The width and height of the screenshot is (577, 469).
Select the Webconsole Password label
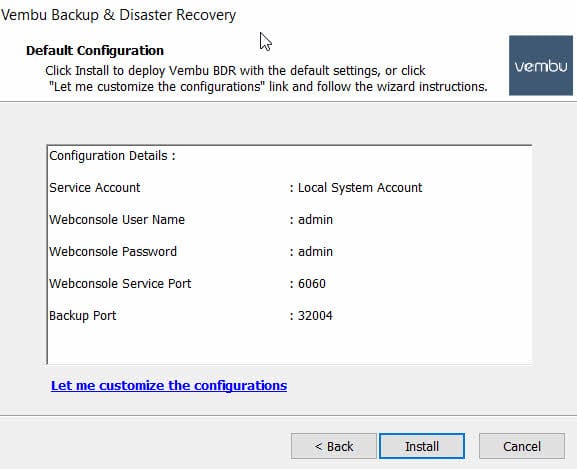pos(113,252)
